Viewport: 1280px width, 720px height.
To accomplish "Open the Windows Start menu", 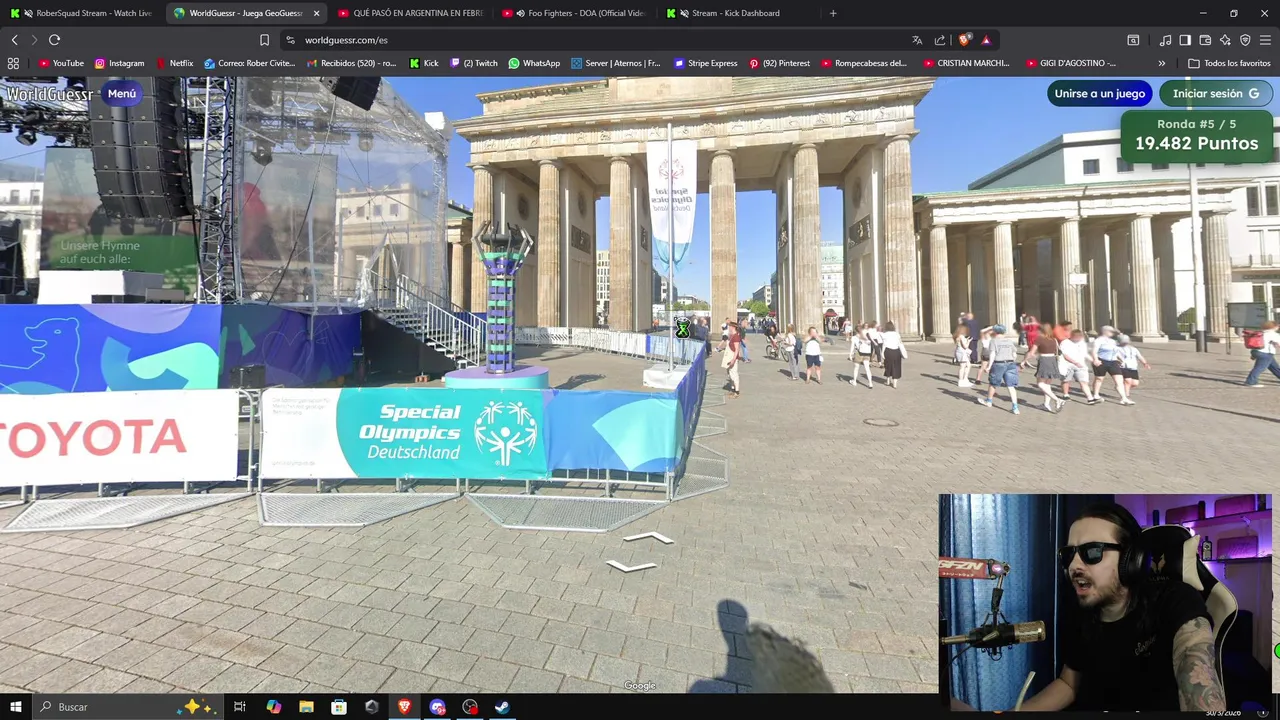I will pyautogui.click(x=15, y=707).
